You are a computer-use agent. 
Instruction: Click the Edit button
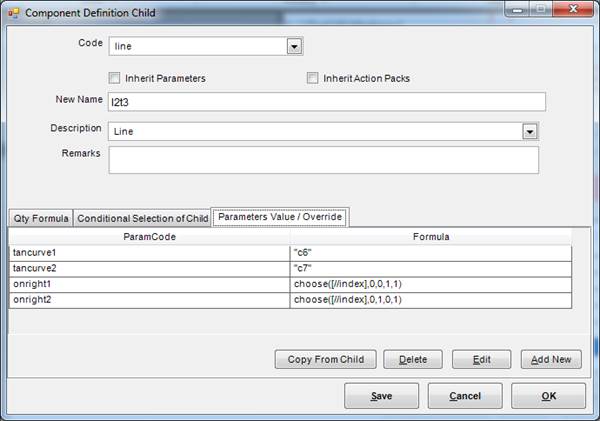[474, 359]
